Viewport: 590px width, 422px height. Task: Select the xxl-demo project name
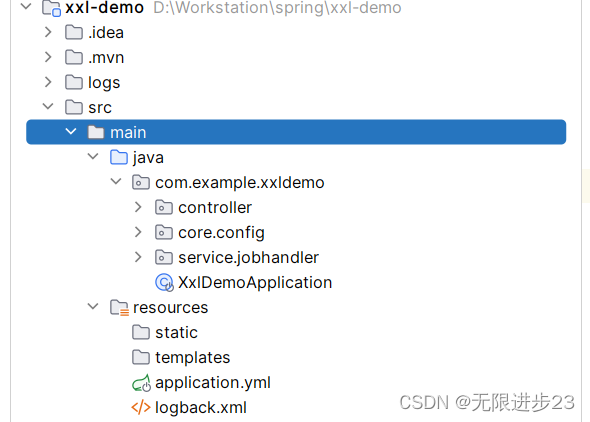pyautogui.click(x=104, y=8)
